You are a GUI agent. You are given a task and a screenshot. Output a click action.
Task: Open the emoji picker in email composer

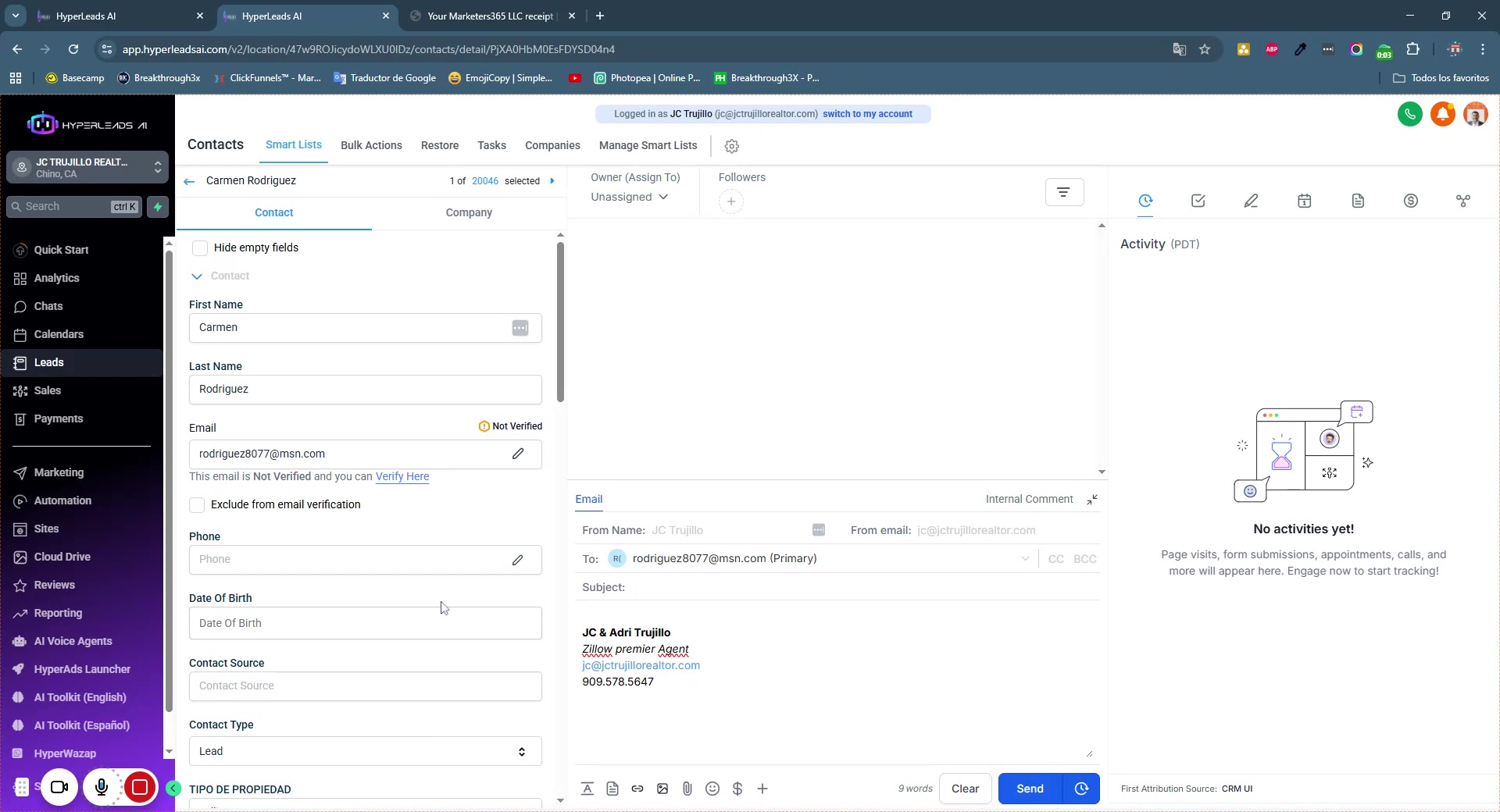(x=712, y=789)
